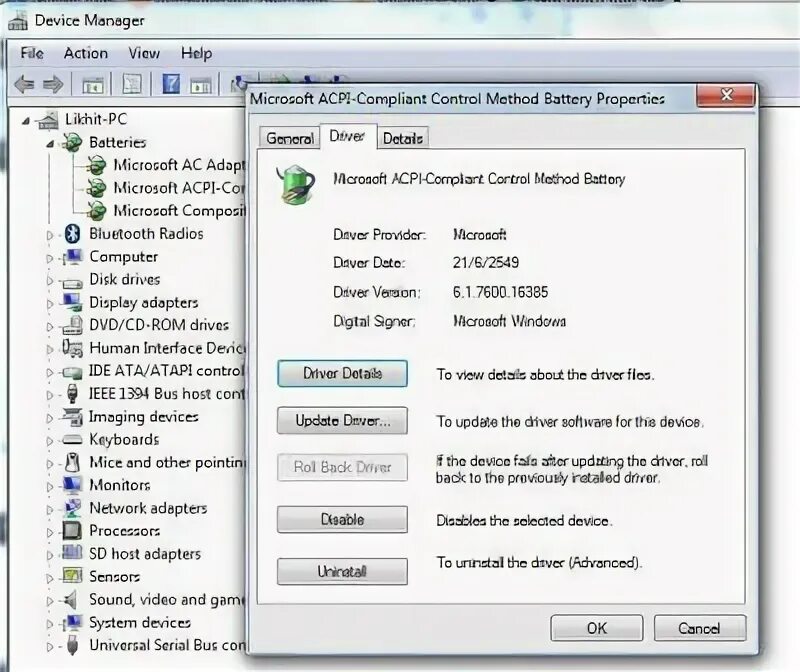Click the Network adapters icon
The width and height of the screenshot is (800, 672).
(x=72, y=508)
